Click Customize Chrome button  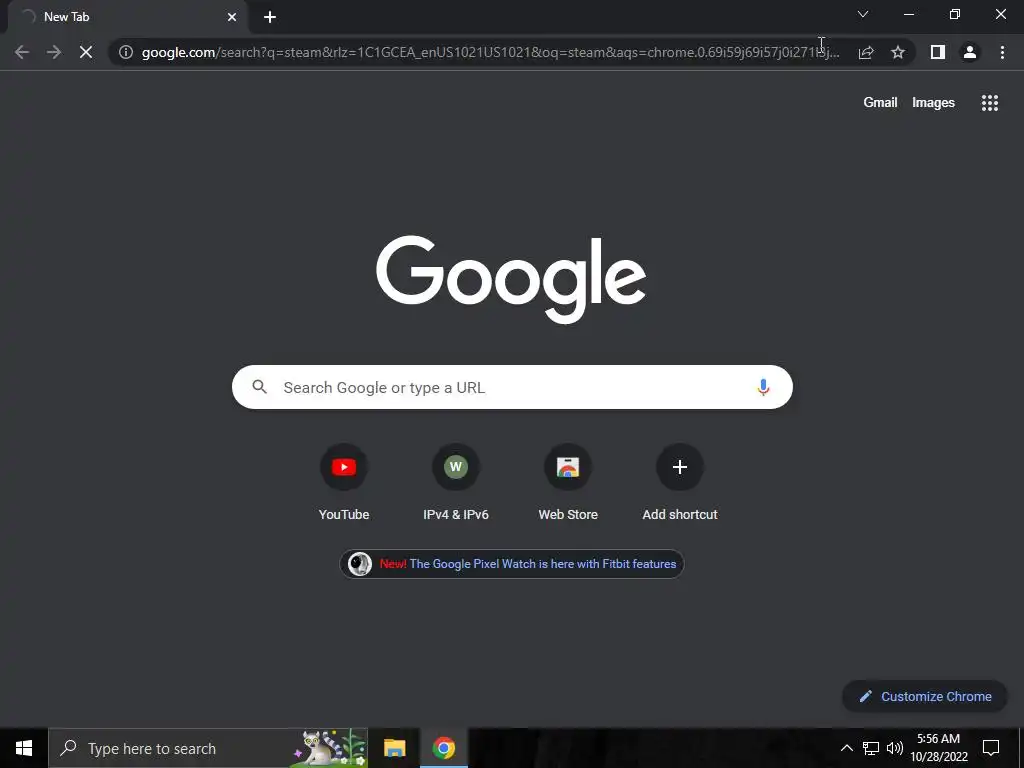(925, 696)
